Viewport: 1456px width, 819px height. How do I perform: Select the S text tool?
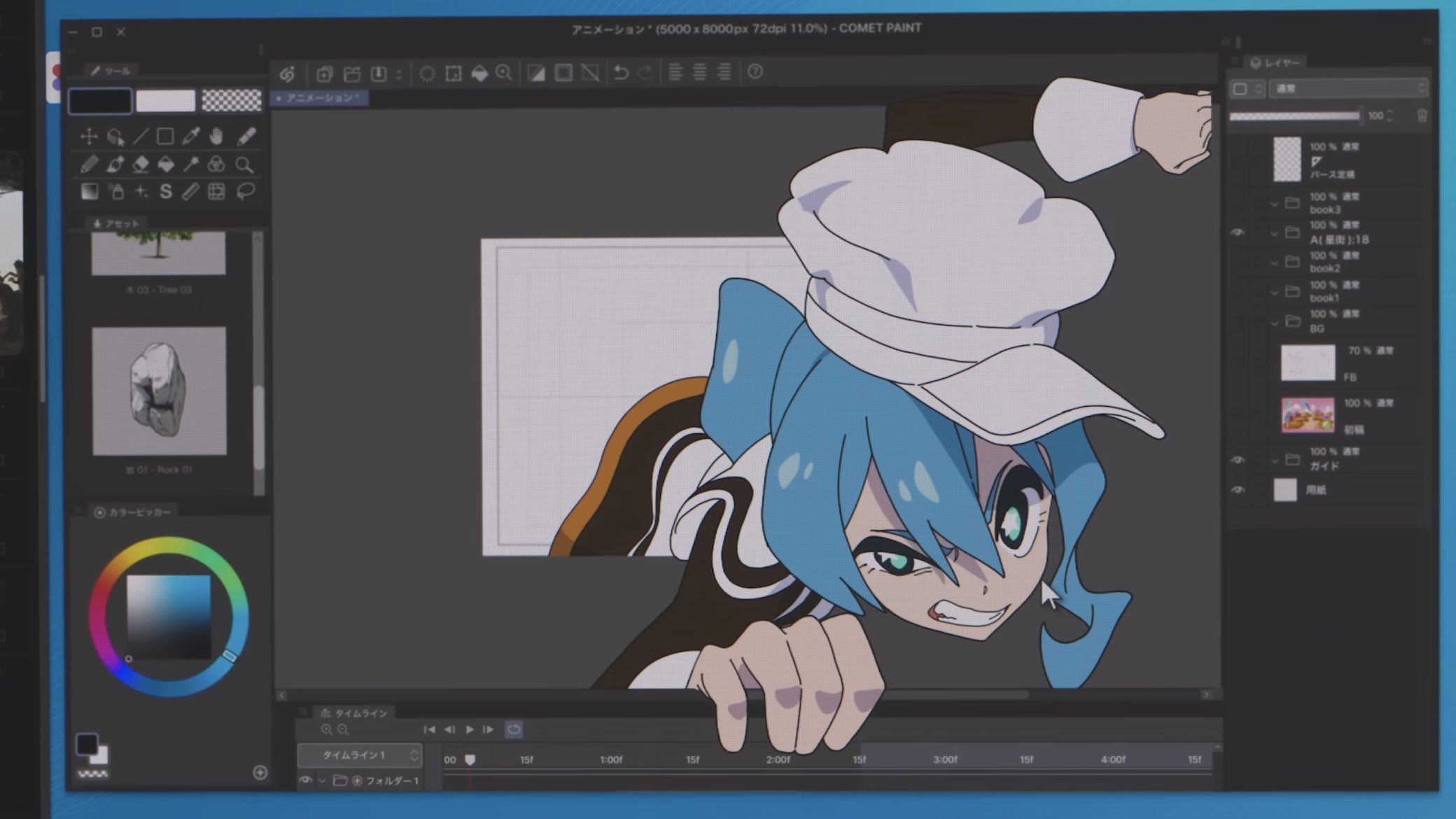point(166,191)
